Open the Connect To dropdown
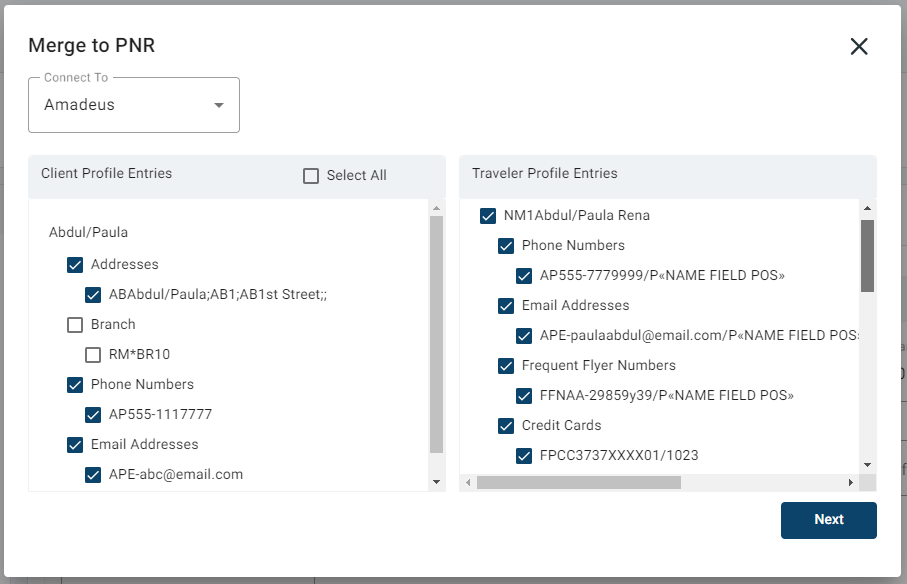This screenshot has width=907, height=584. 134,104
